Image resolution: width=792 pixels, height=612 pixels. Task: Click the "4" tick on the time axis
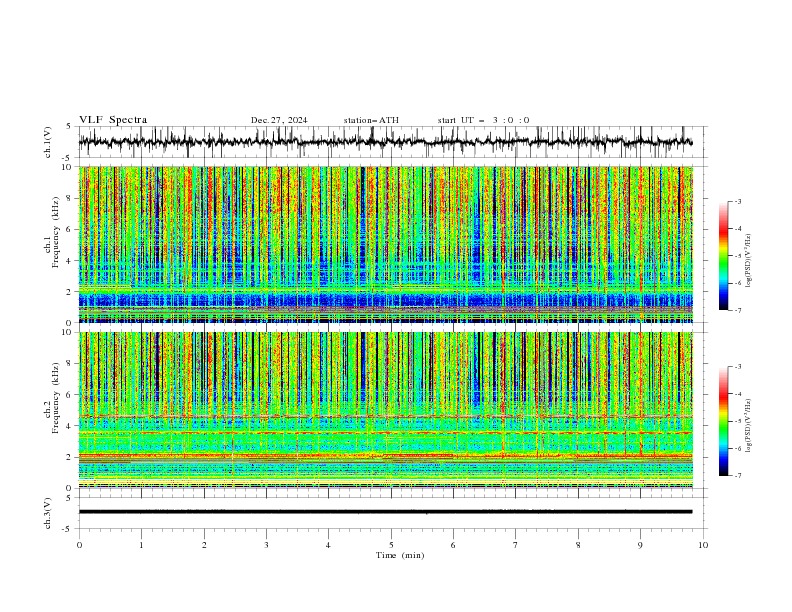point(328,545)
